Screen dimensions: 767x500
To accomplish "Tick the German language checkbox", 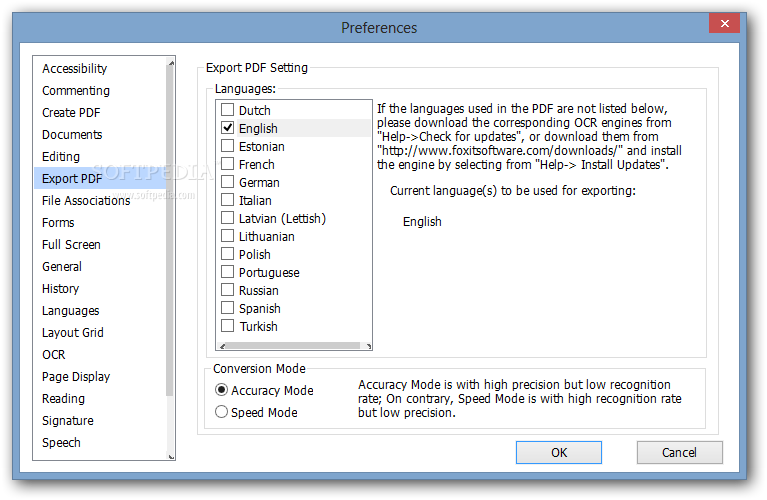I will pyautogui.click(x=228, y=182).
